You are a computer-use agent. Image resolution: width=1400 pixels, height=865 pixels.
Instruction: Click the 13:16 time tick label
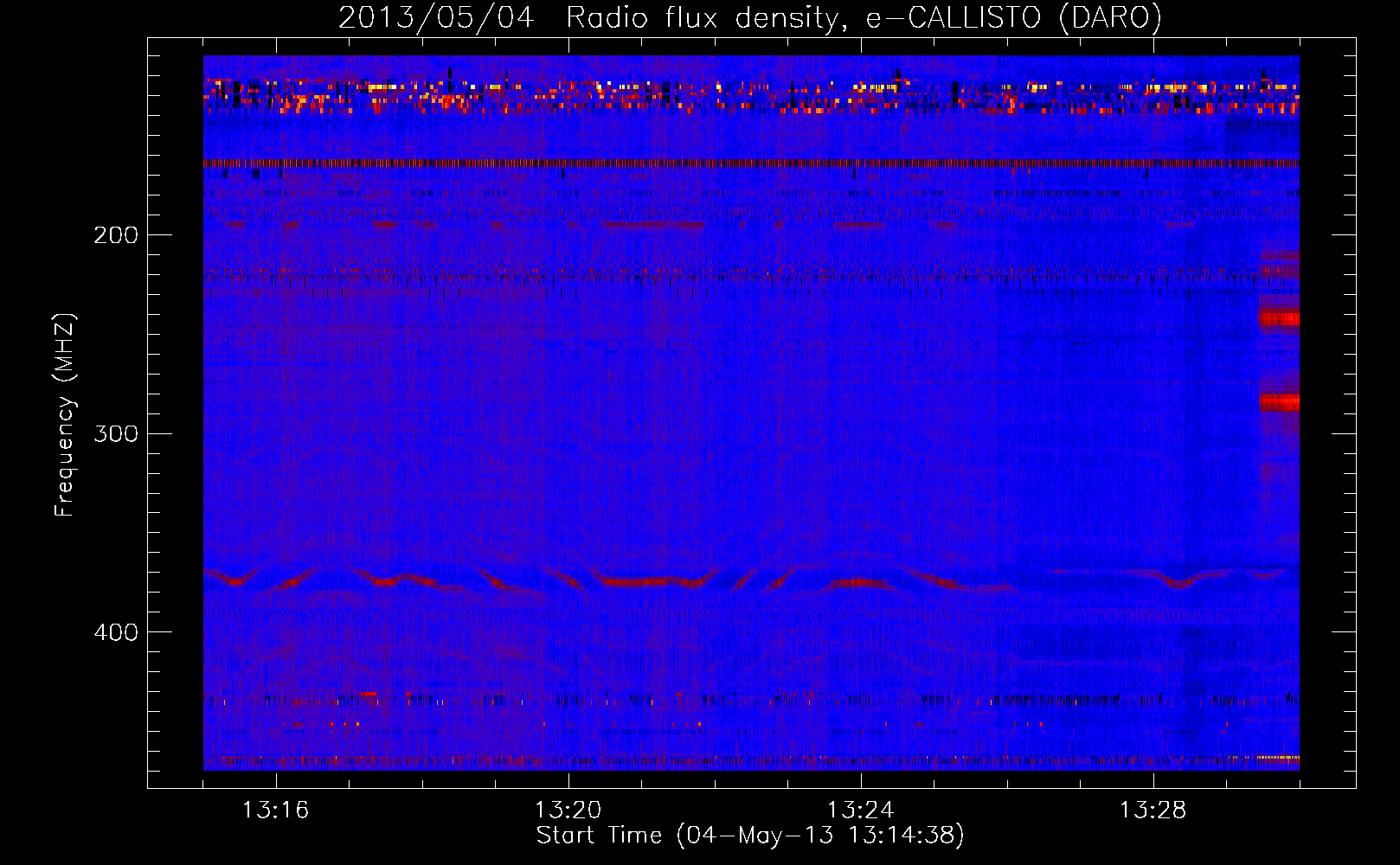point(275,811)
